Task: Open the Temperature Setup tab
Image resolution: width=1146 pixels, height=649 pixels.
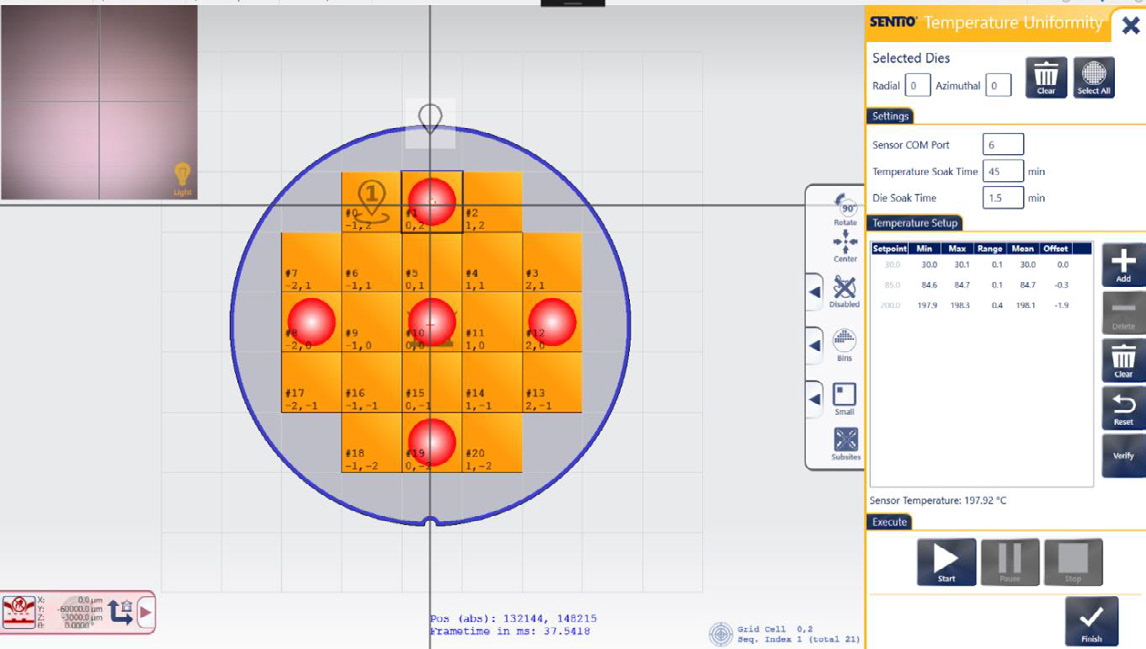Action: coord(915,223)
